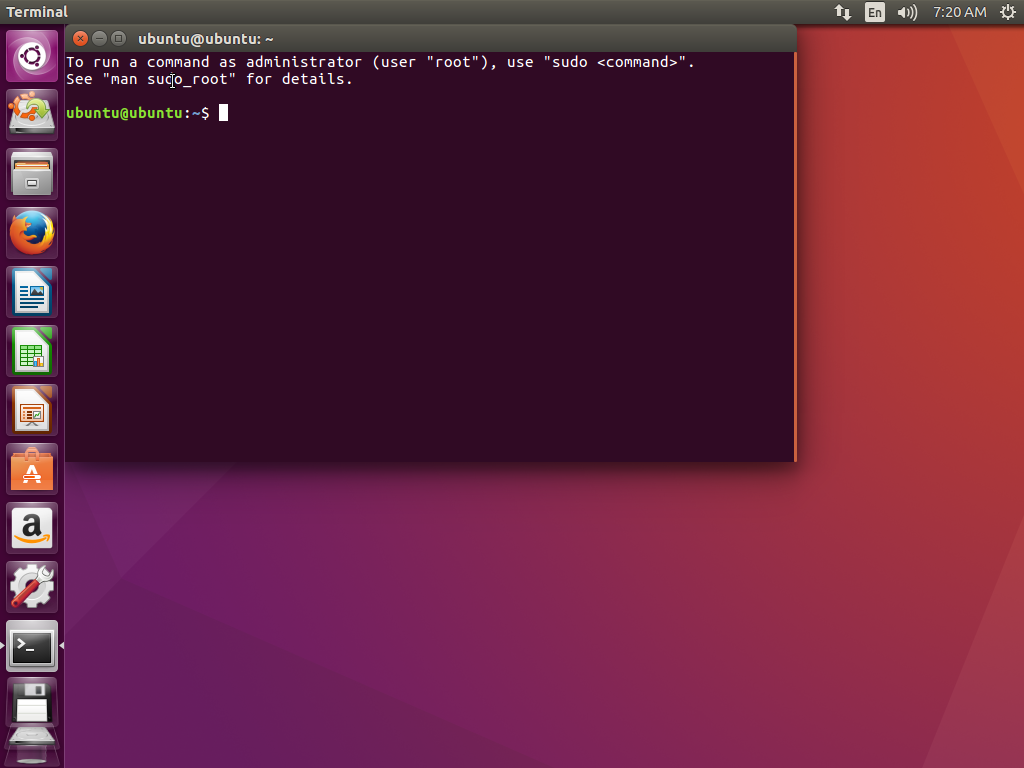The image size is (1024, 768).
Task: Open LibreOffice Impress presentation launcher
Action: (x=32, y=410)
